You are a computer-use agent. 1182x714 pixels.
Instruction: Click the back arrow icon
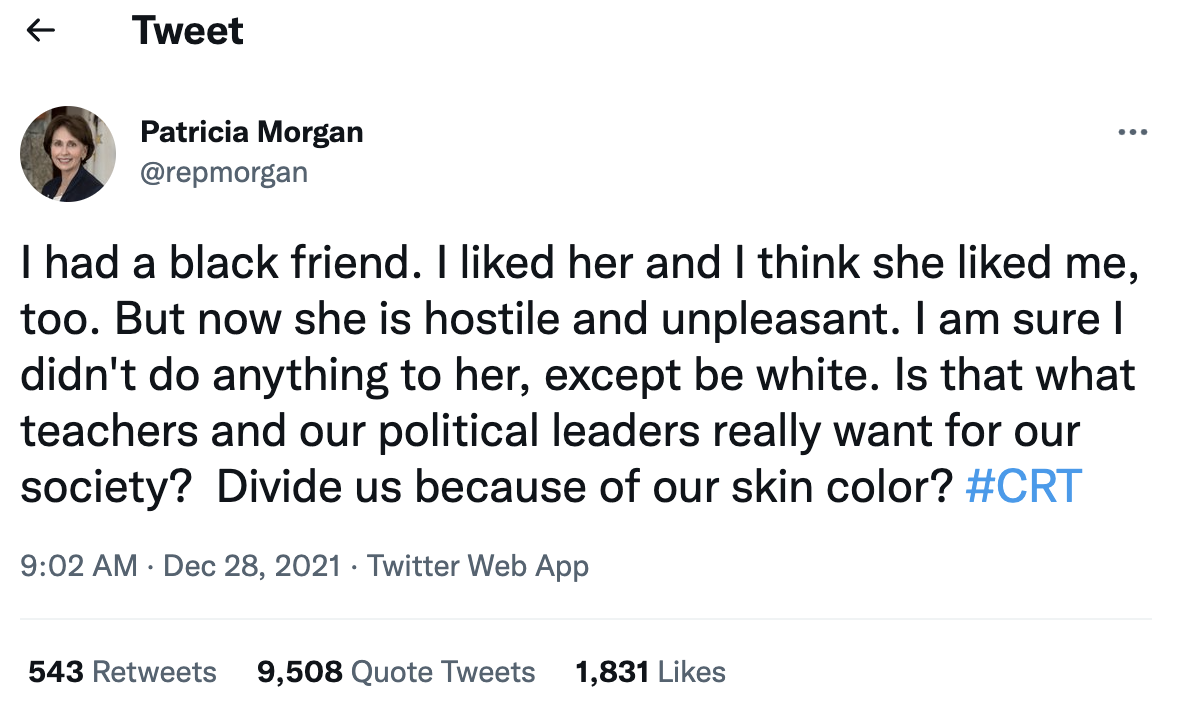pos(40,31)
